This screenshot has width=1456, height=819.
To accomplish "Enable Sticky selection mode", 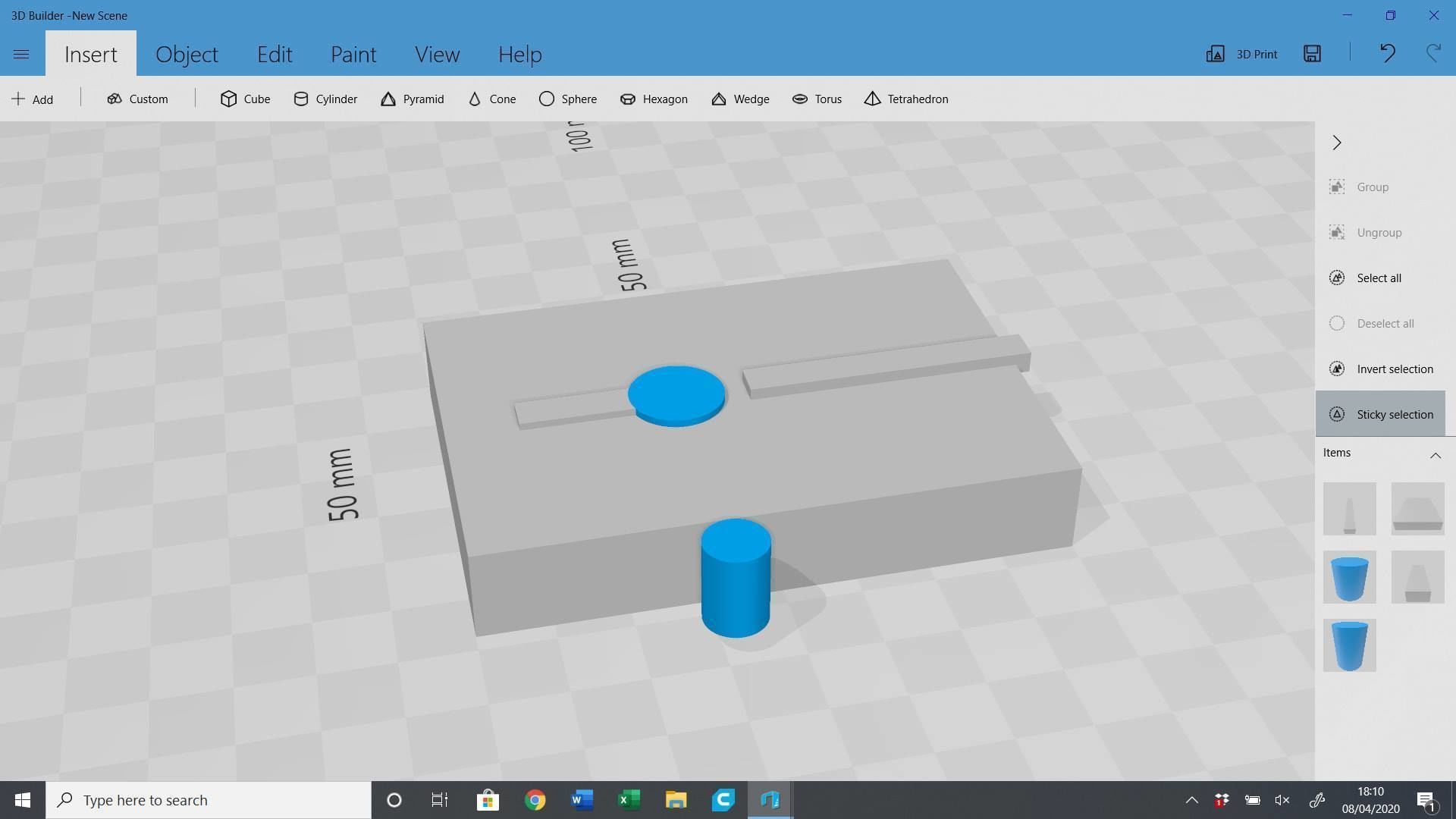I will 1395,414.
